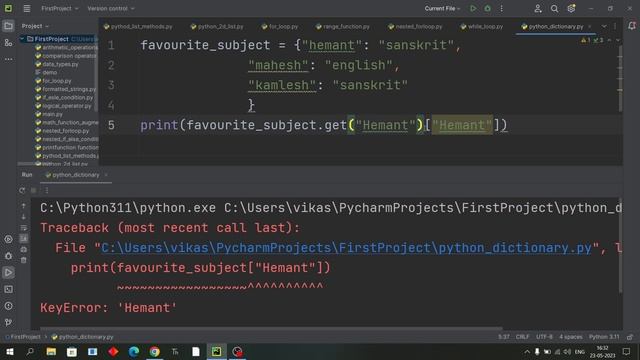Open main.py in project tree
The width and height of the screenshot is (640, 360).
[x=49, y=114]
